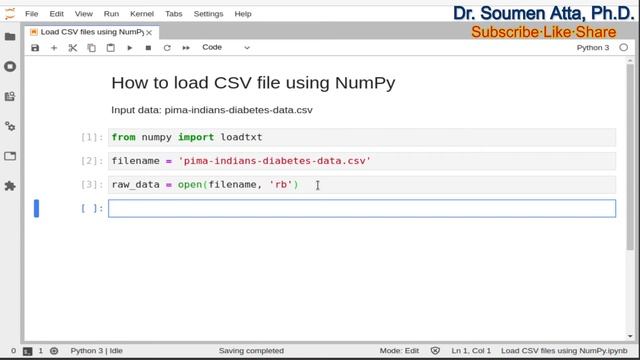Open the Run menu
The height and width of the screenshot is (360, 640).
tap(111, 14)
